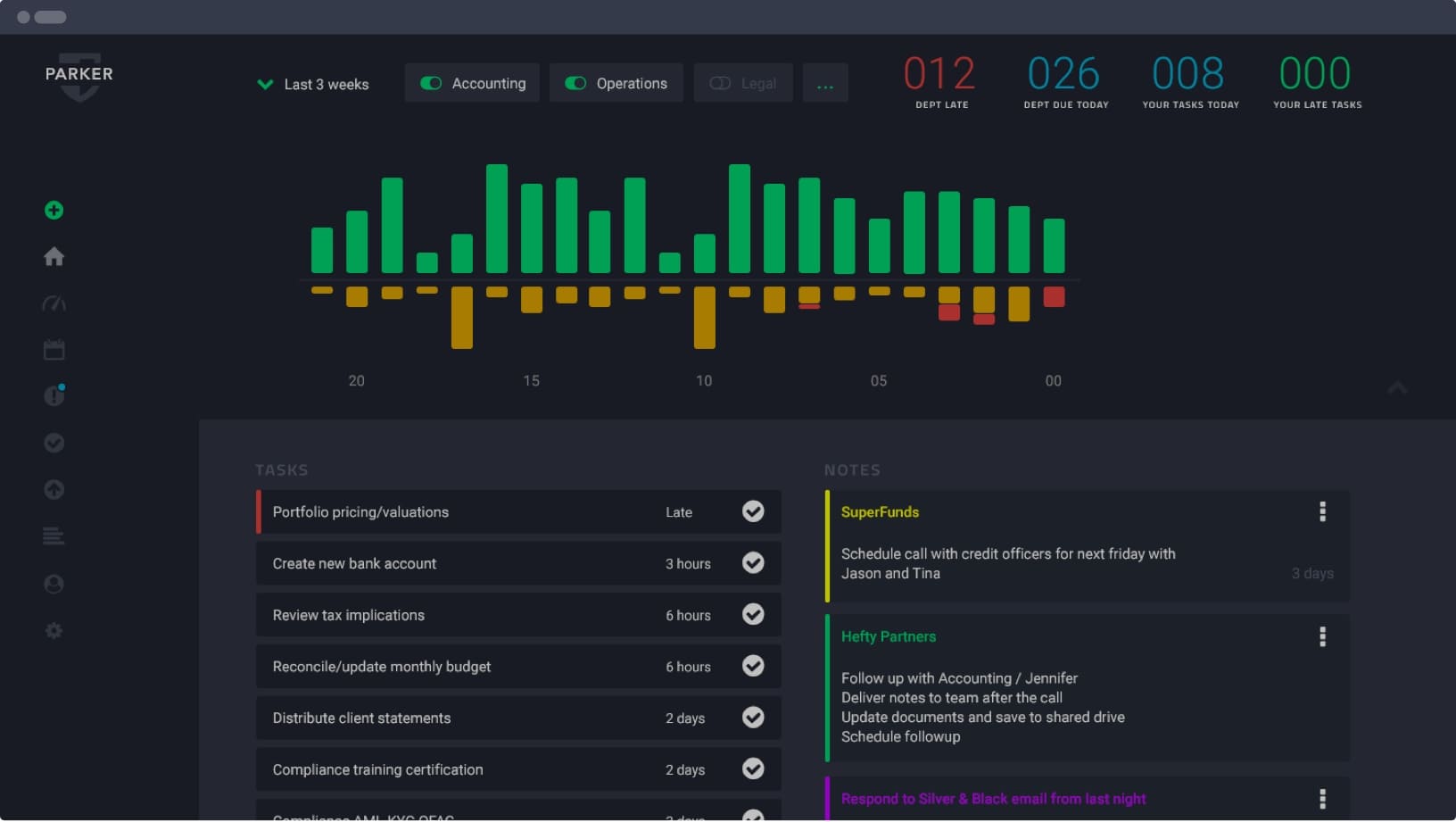Viewport: 1456px width, 822px height.
Task: Open the dashboard gauge icon in the sidebar
Action: click(54, 304)
